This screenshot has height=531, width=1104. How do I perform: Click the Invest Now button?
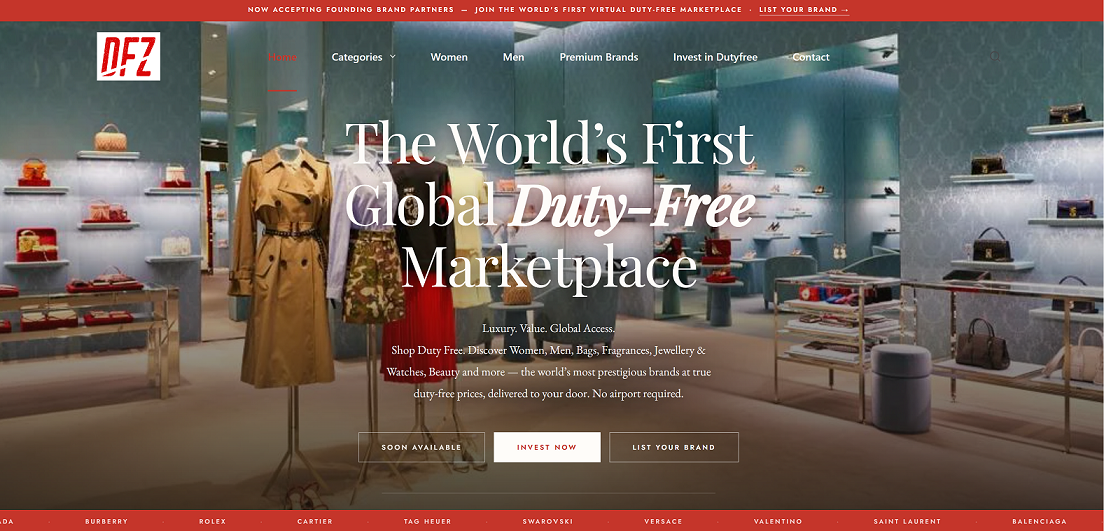(x=547, y=447)
